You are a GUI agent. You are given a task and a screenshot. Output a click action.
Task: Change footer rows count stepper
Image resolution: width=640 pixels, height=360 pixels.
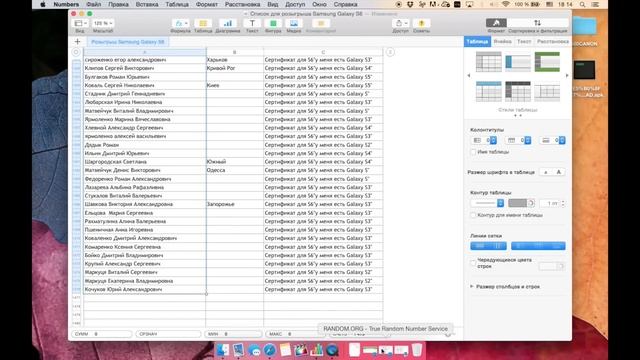click(562, 140)
